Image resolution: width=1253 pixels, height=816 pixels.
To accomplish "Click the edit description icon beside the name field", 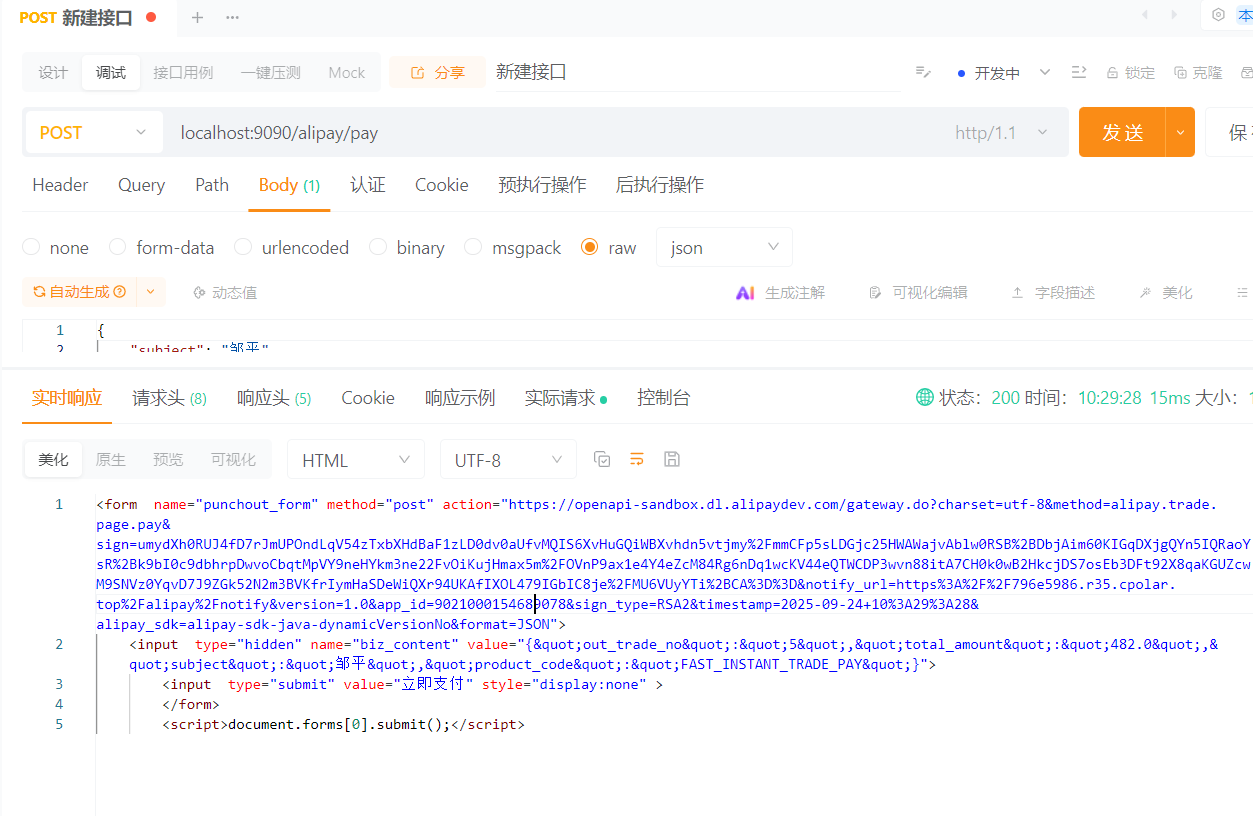I will pyautogui.click(x=923, y=72).
